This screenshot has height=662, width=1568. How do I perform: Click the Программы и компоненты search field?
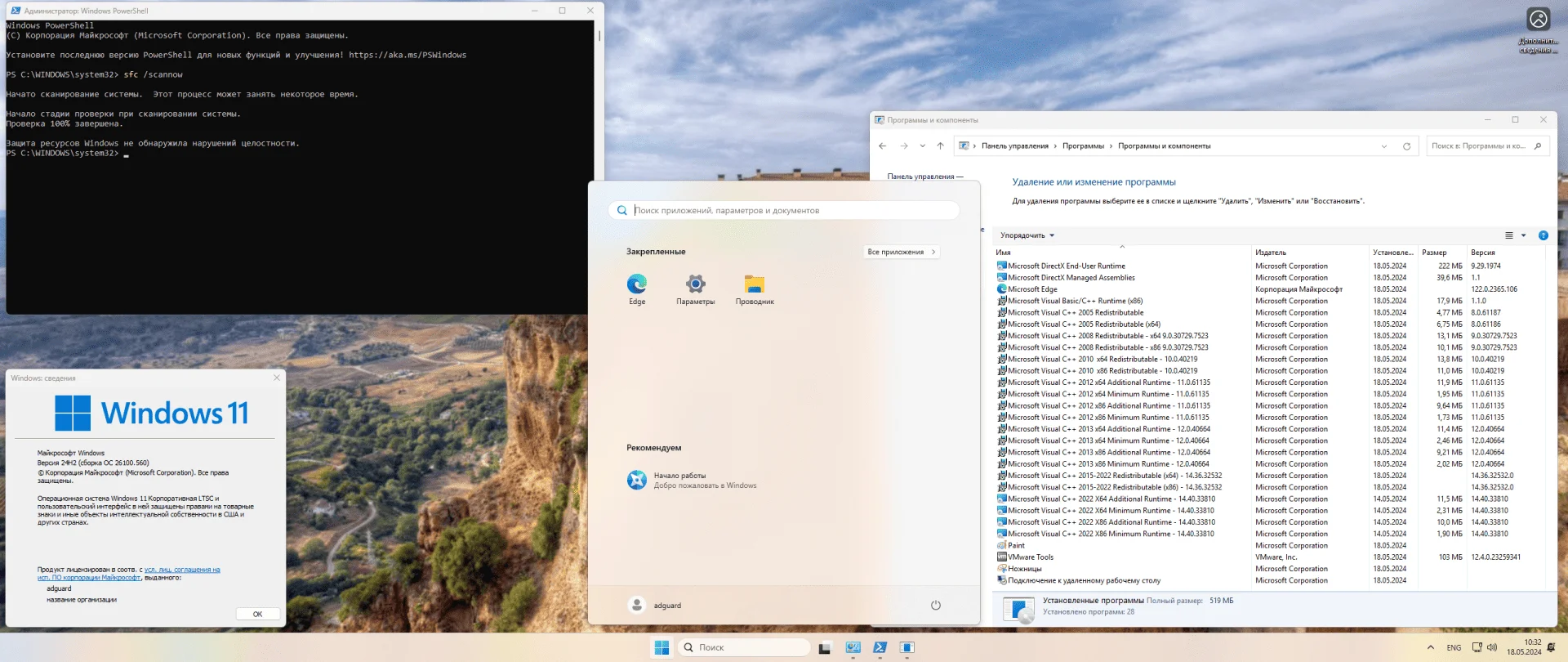(1486, 146)
